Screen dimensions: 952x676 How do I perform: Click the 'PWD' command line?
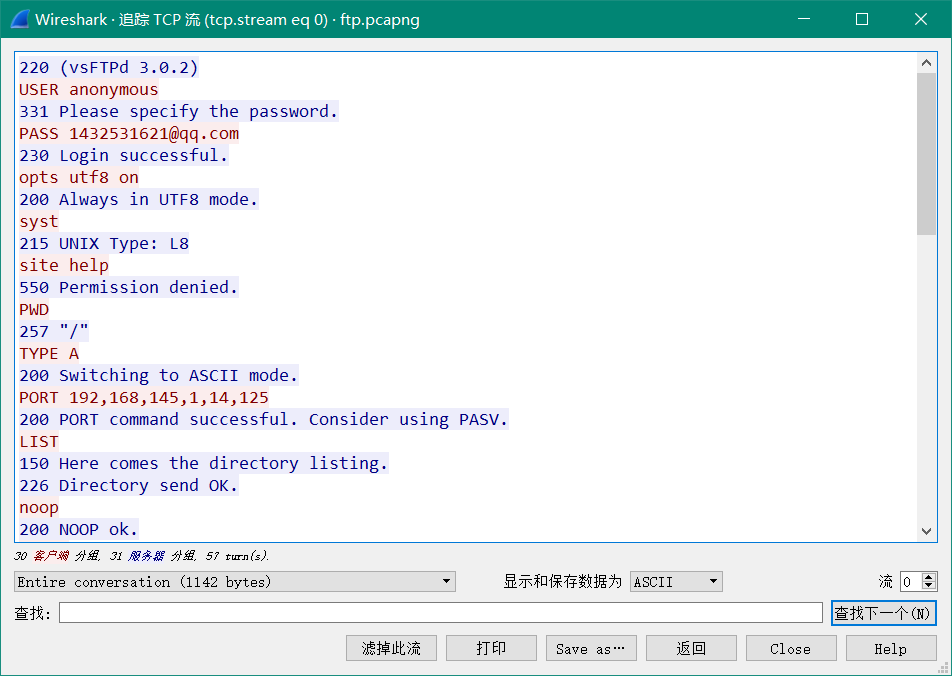(34, 310)
